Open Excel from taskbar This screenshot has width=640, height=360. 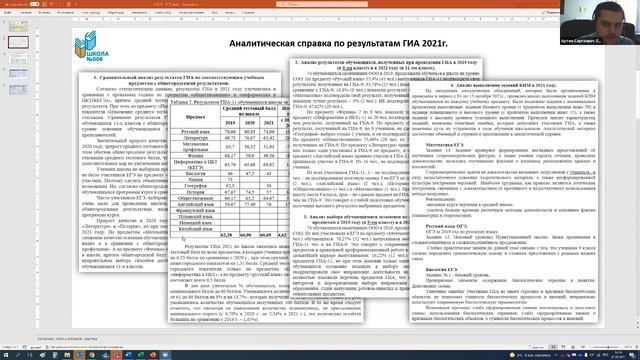point(141,355)
